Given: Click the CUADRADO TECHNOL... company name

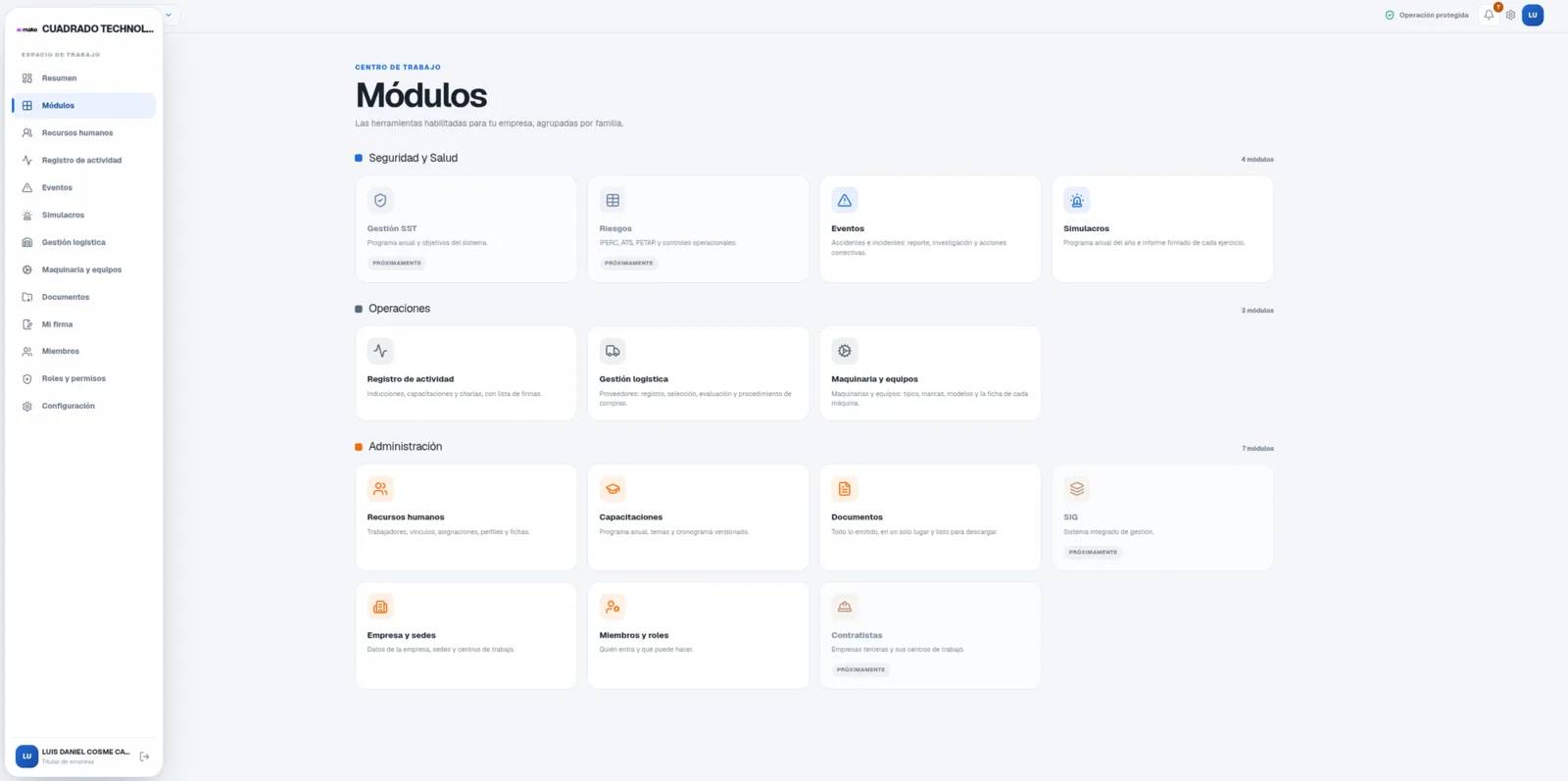Looking at the screenshot, I should tap(98, 29).
